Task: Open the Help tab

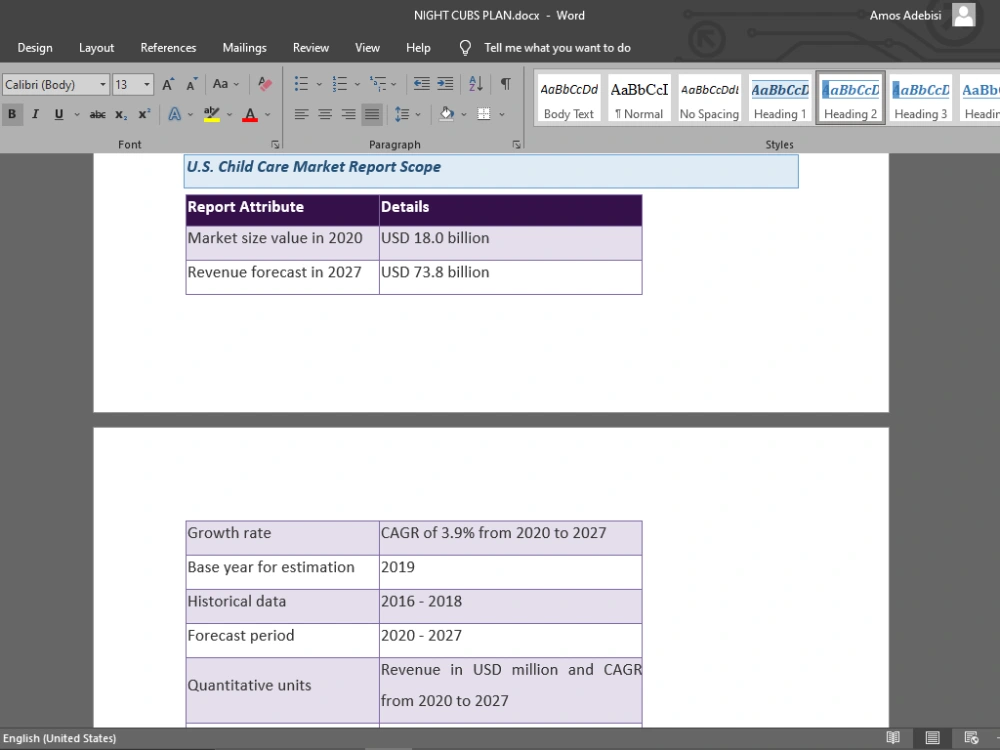Action: pos(418,48)
